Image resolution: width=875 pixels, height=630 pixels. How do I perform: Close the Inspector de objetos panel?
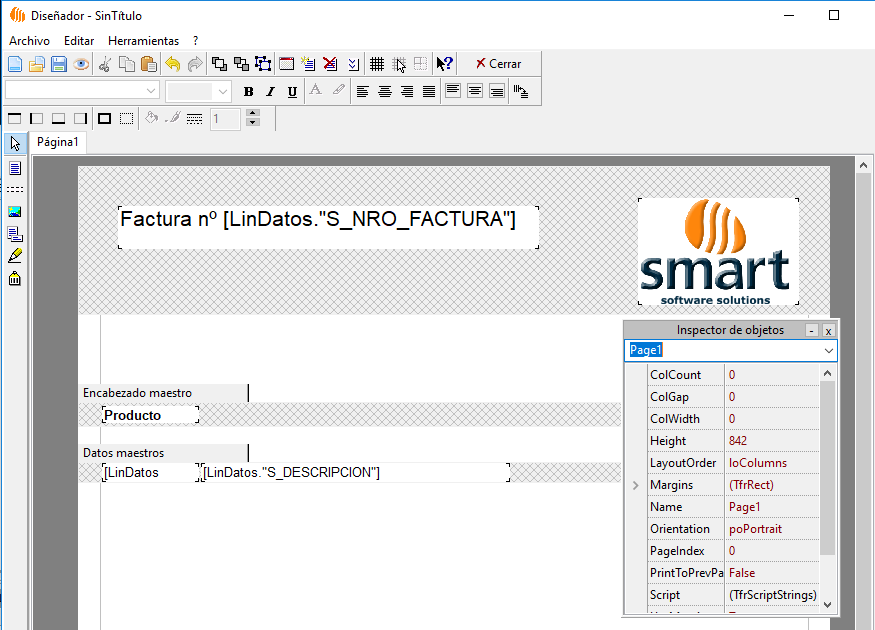[828, 330]
